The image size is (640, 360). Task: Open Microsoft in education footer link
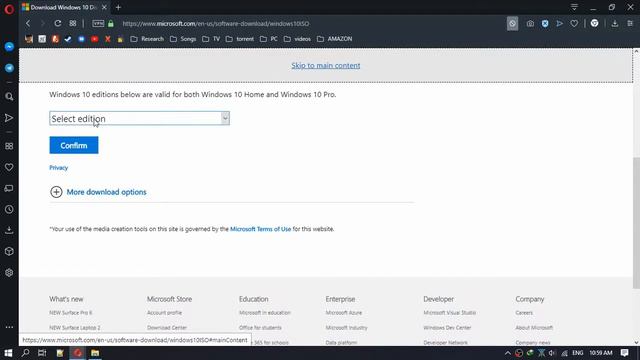coord(265,313)
